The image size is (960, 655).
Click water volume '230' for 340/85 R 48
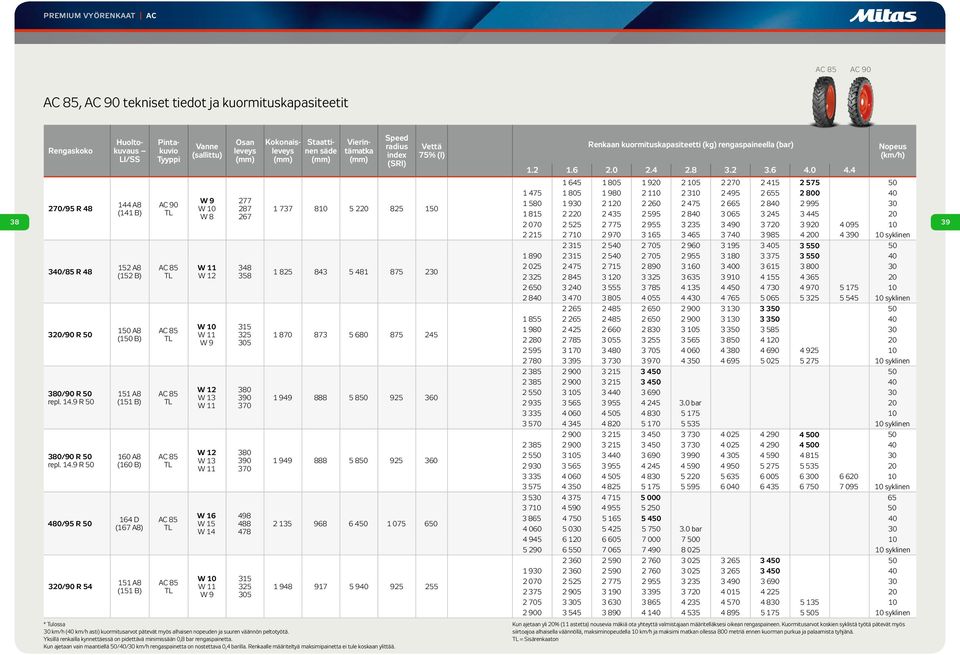pos(432,272)
